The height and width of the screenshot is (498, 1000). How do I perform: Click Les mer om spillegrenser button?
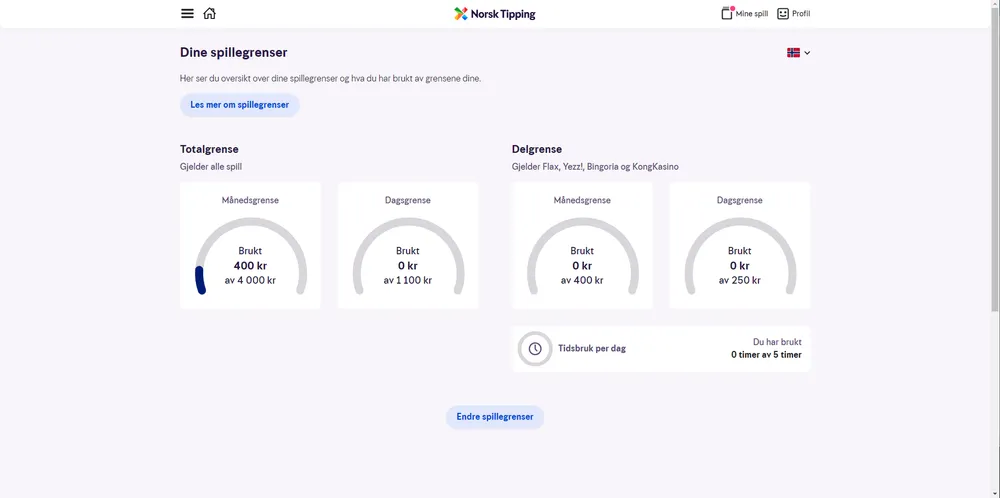tap(240, 105)
